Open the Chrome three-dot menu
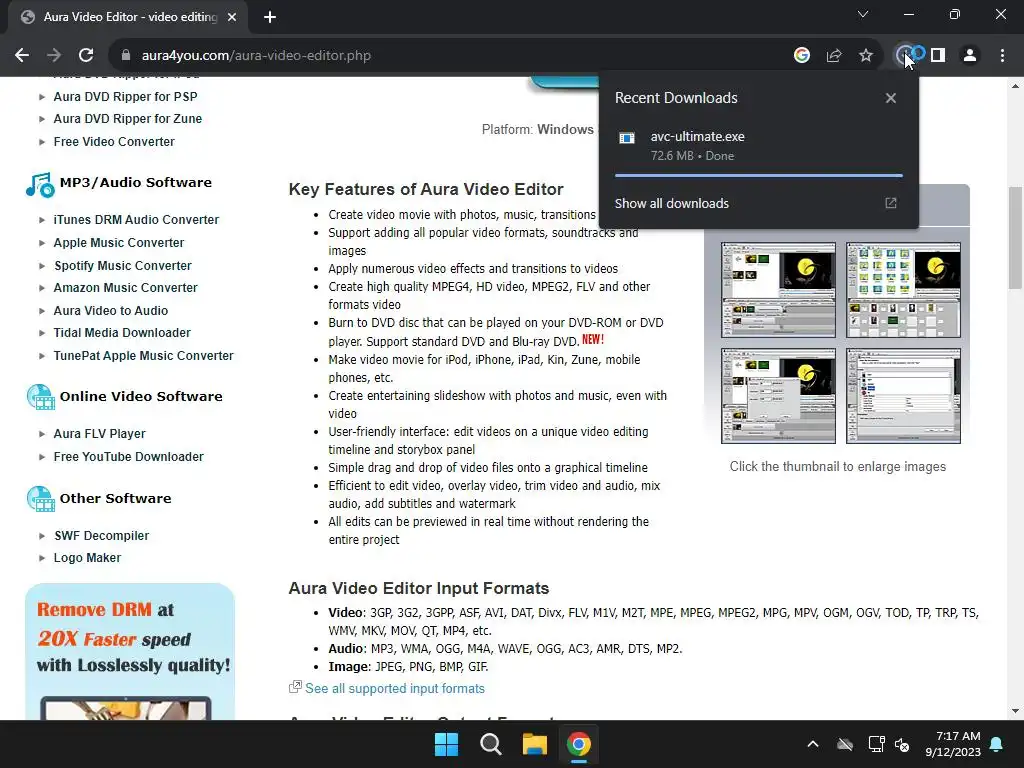The width and height of the screenshot is (1024, 768). click(1002, 56)
